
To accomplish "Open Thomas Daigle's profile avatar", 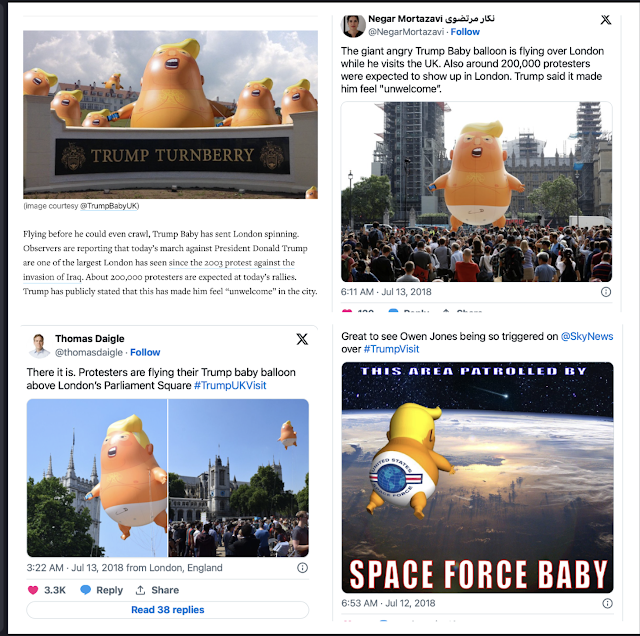I will click(x=40, y=345).
